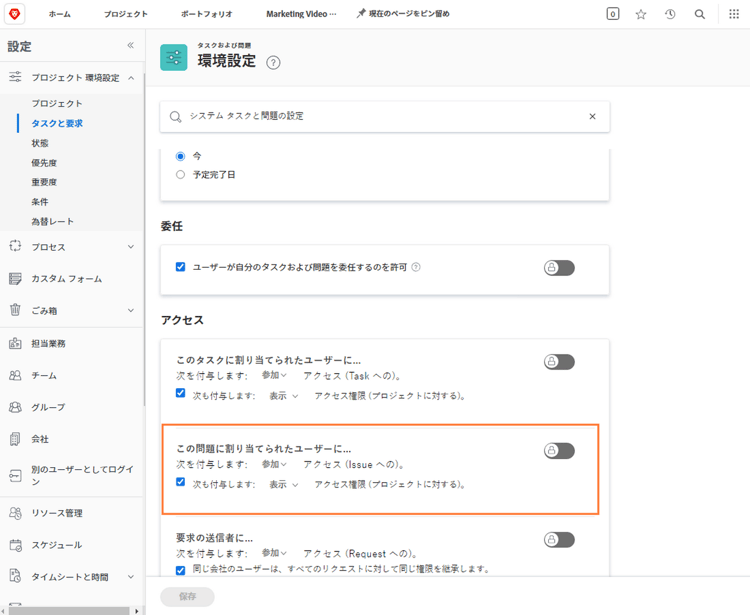Viewport: 750px width, 615px height.
Task: Open 重要度 settings in sidebar
Action: 44,182
